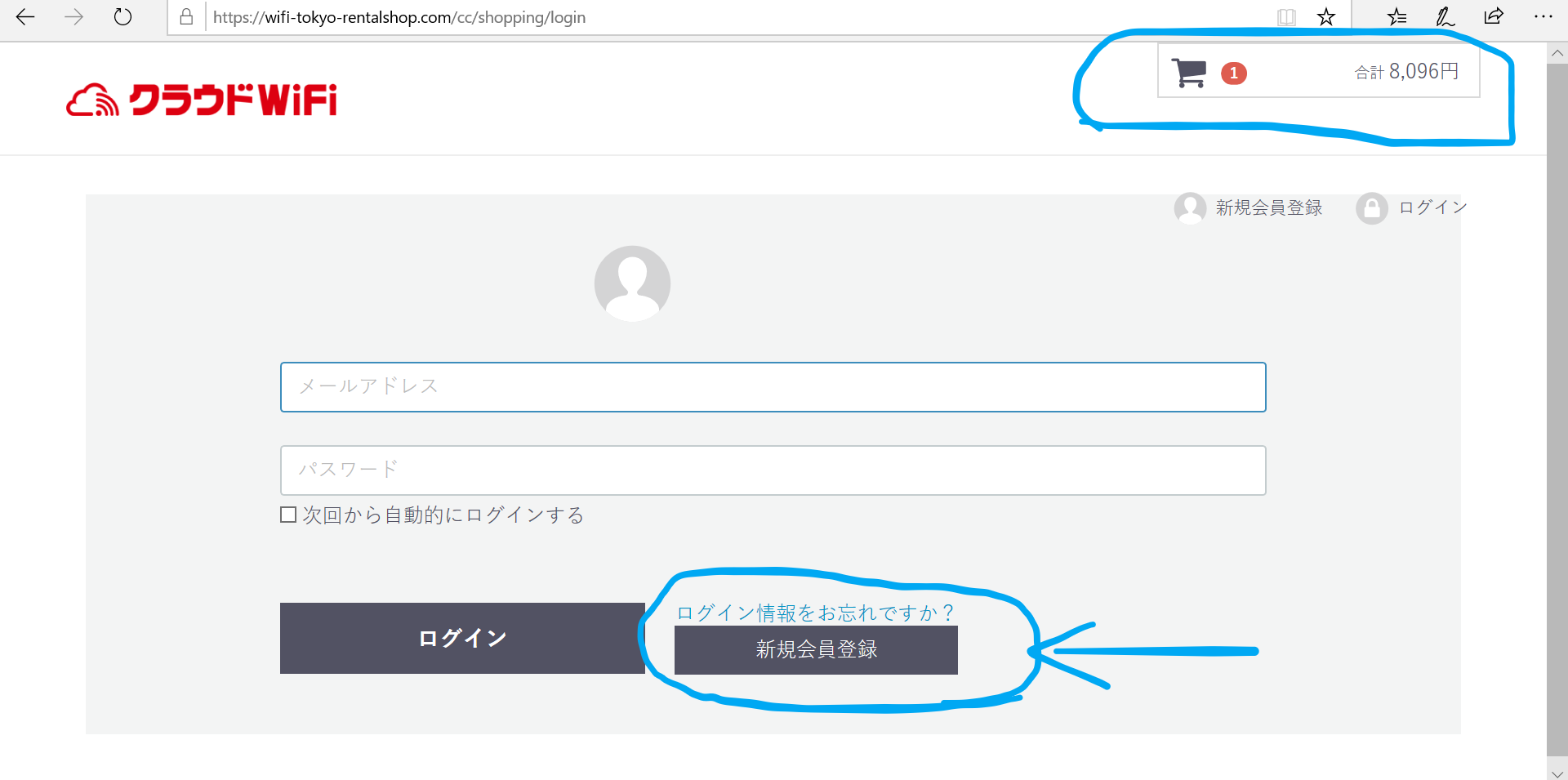1568x780 pixels.
Task: Focus the メールアドレス input field
Action: pyautogui.click(x=773, y=387)
